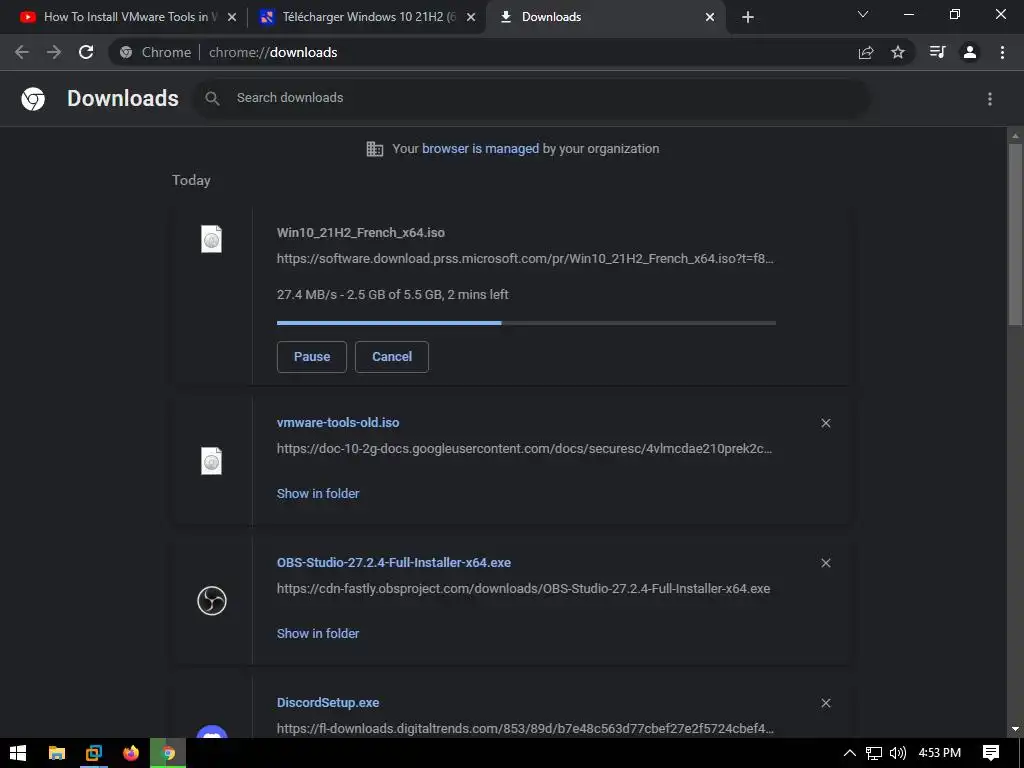Remove vmware-tools-old.iso from the list
This screenshot has width=1024, height=768.
coord(825,423)
